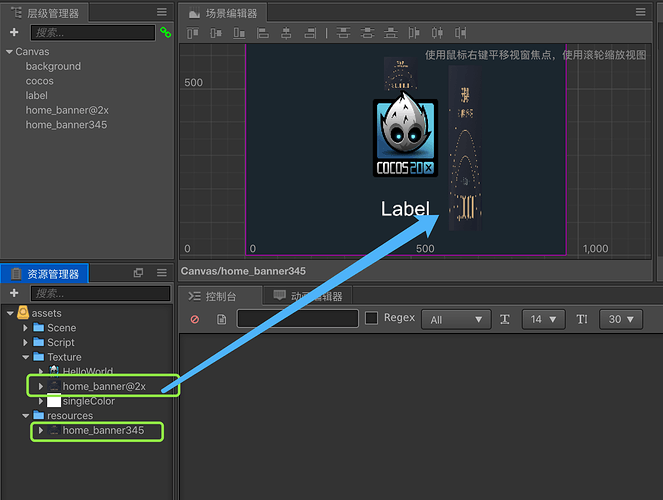Screen dimensions: 663x500
Task: Expand the home_banner345 asset arrow
Action: pyautogui.click(x=41, y=430)
